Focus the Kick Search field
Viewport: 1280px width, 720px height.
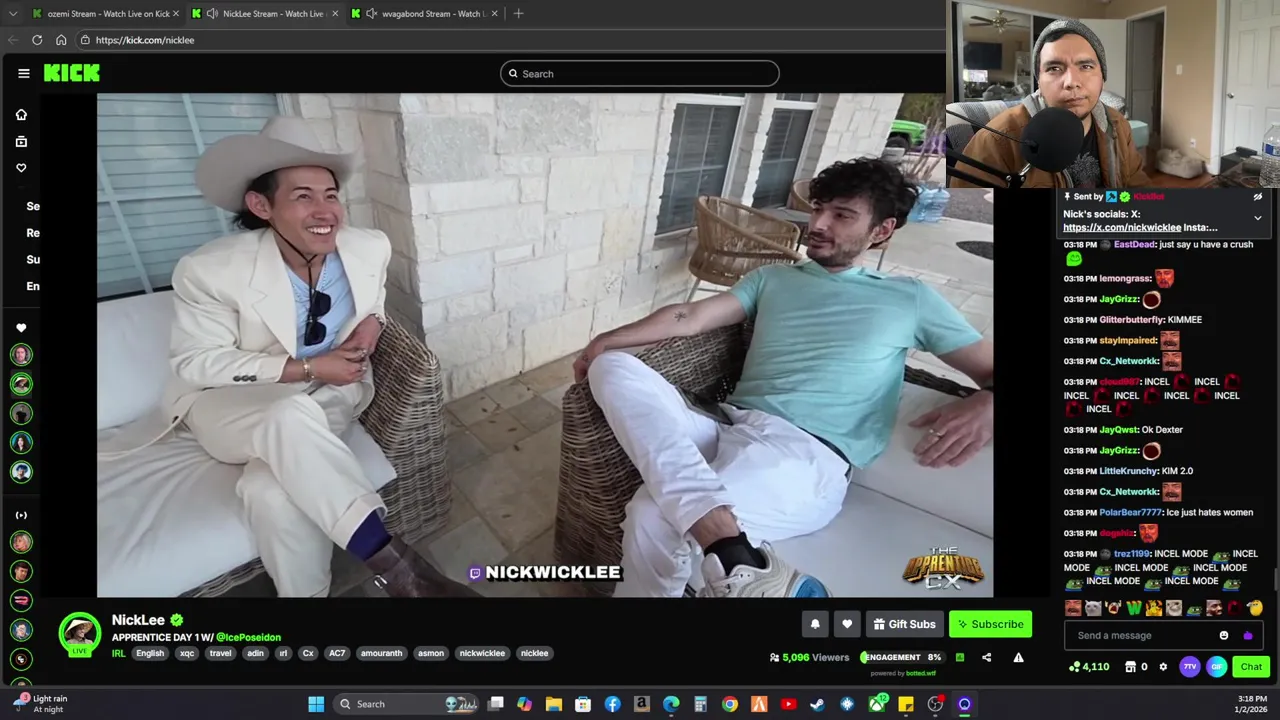[x=640, y=73]
